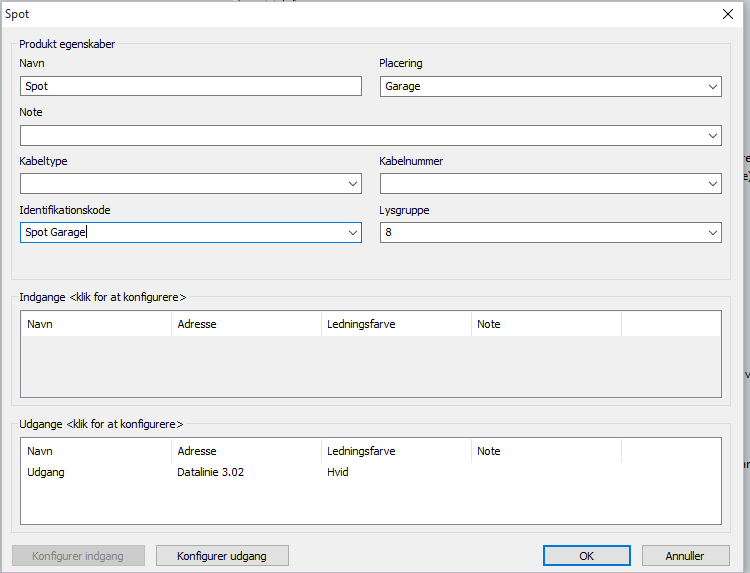Viewport: 750px width, 573px height.
Task: Expand the Kabelnummer dropdown
Action: [x=713, y=184]
